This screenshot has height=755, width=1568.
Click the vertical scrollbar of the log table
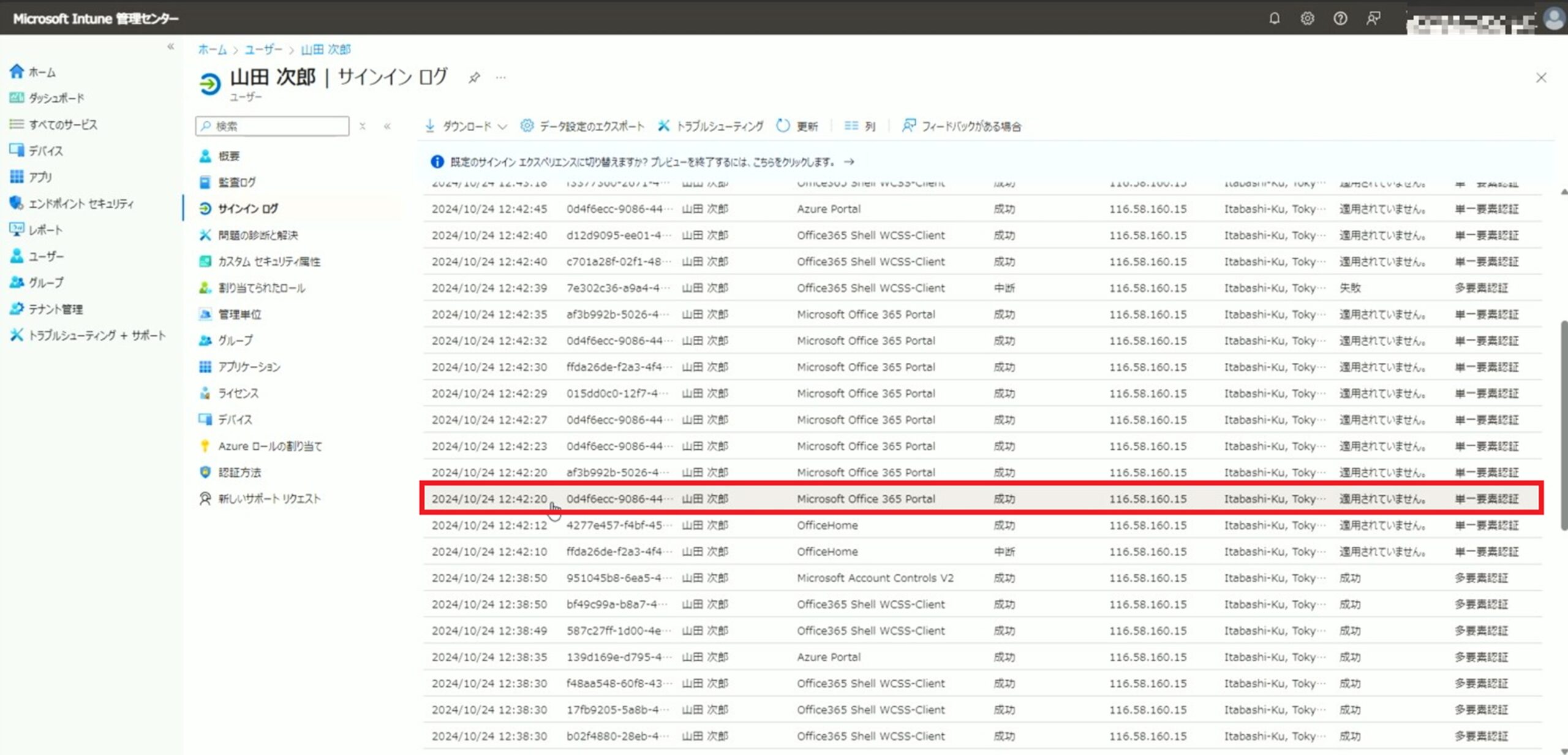(1564, 425)
